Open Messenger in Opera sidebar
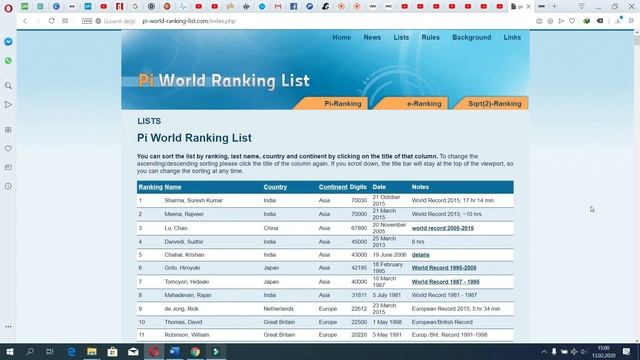The image size is (640, 360). [x=8, y=42]
